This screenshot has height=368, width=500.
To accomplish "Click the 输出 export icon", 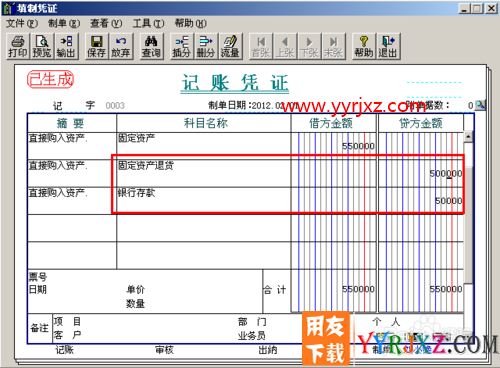I will (66, 46).
